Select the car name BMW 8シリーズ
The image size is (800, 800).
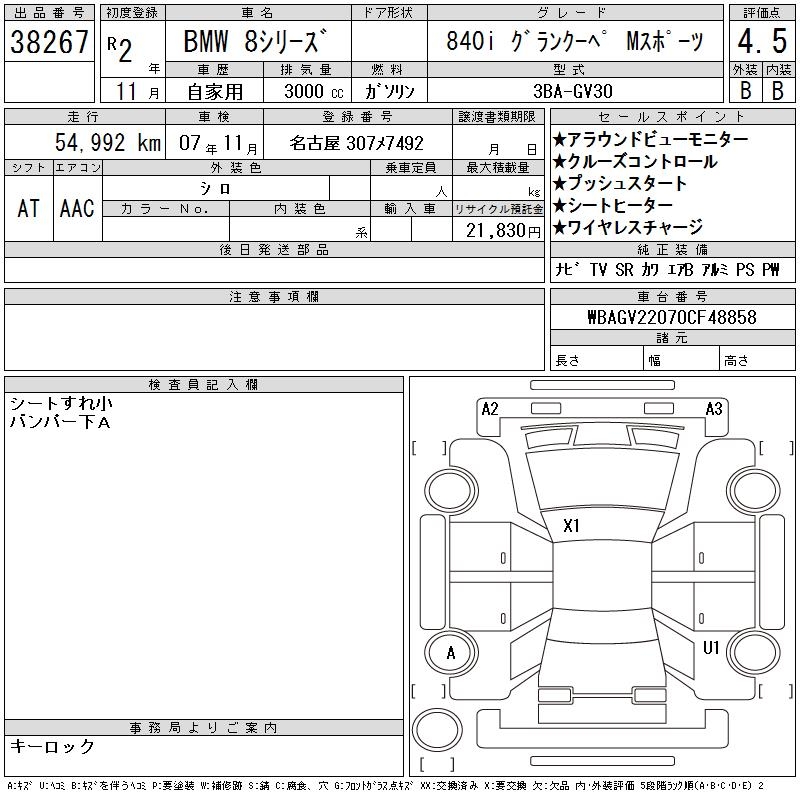pyautogui.click(x=255, y=41)
